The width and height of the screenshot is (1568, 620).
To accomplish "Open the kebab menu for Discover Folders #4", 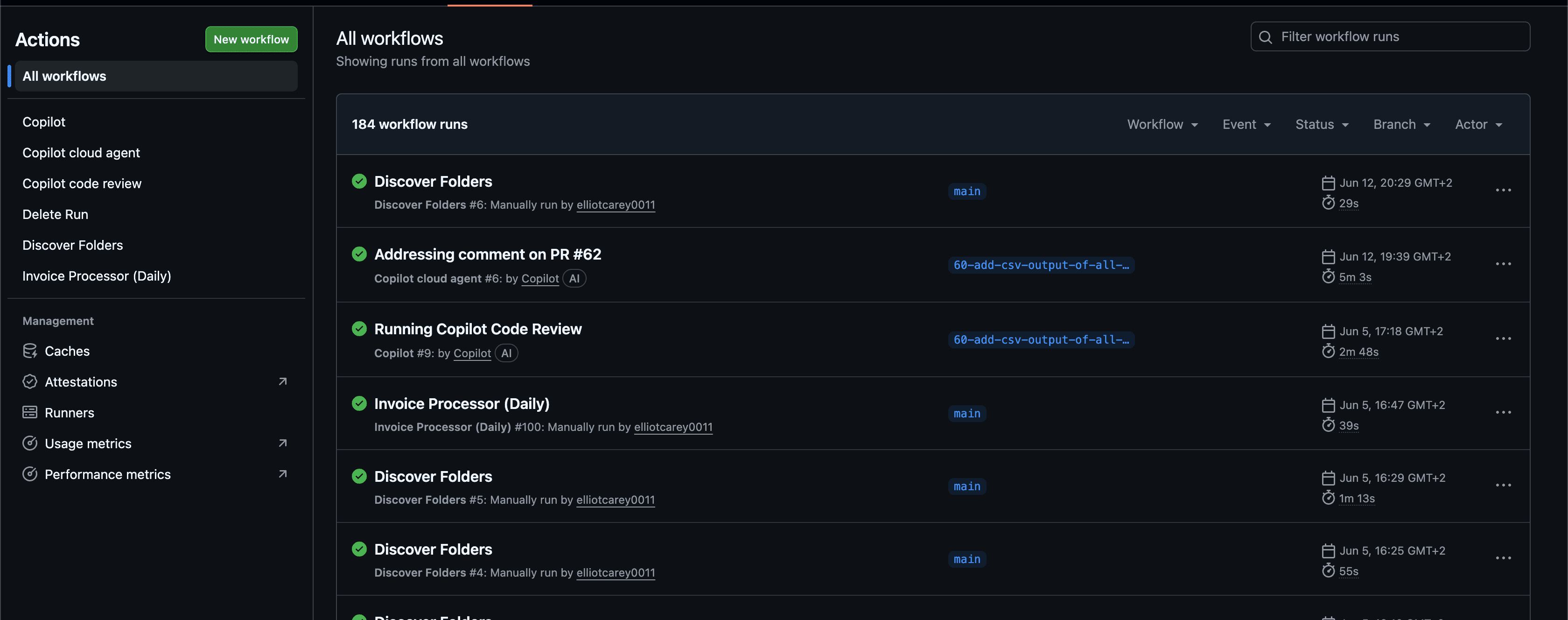I will click(1503, 558).
